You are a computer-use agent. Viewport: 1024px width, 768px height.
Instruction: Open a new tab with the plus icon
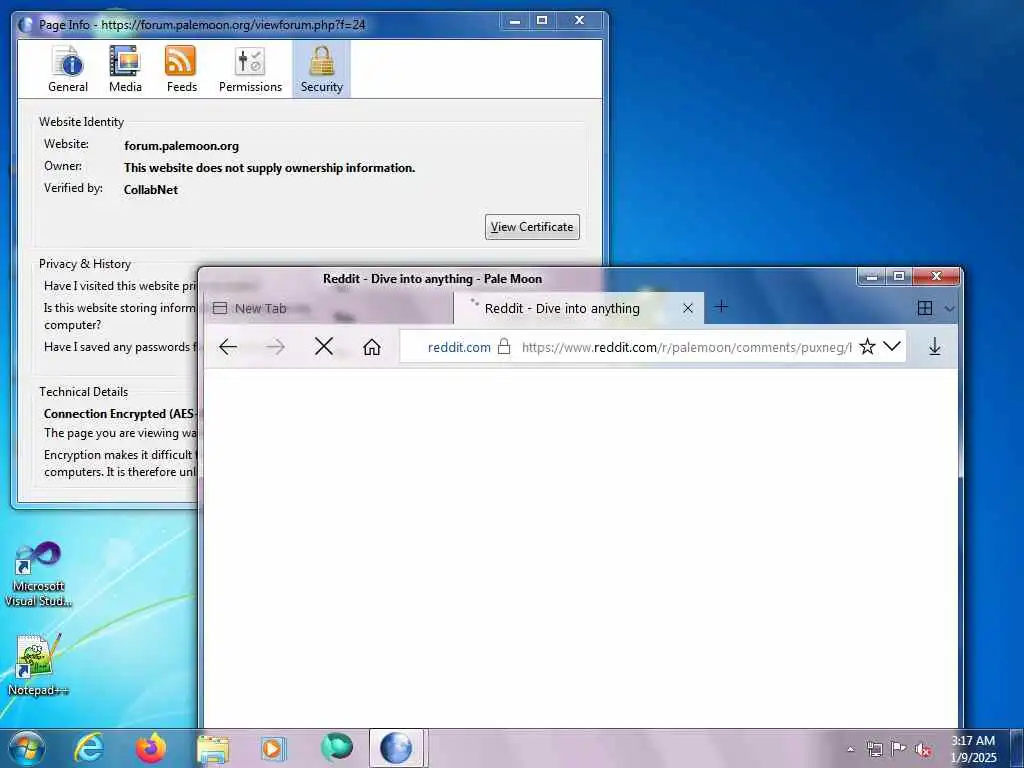[x=721, y=306]
